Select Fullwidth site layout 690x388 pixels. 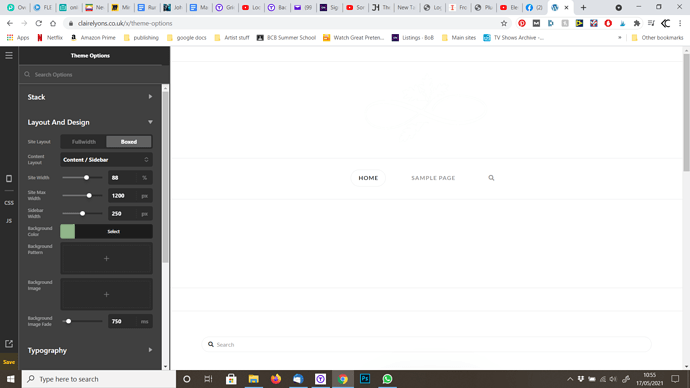tap(84, 142)
